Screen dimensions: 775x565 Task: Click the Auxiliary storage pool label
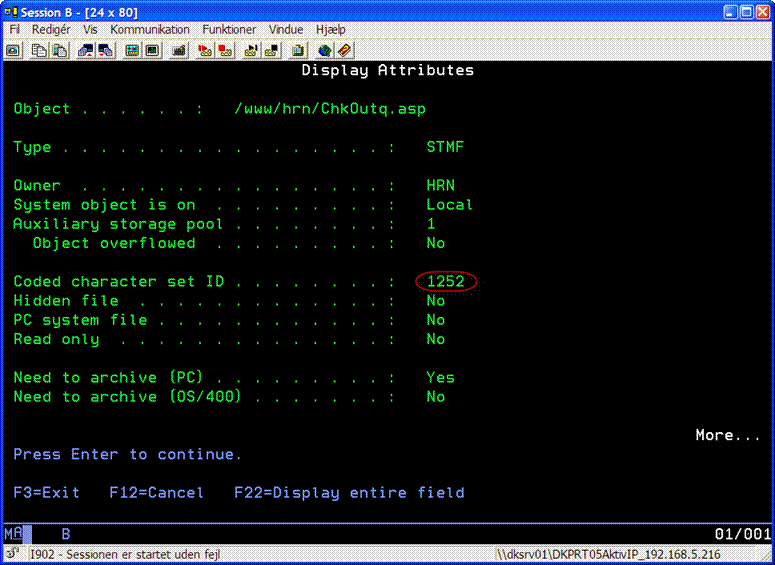(x=118, y=224)
